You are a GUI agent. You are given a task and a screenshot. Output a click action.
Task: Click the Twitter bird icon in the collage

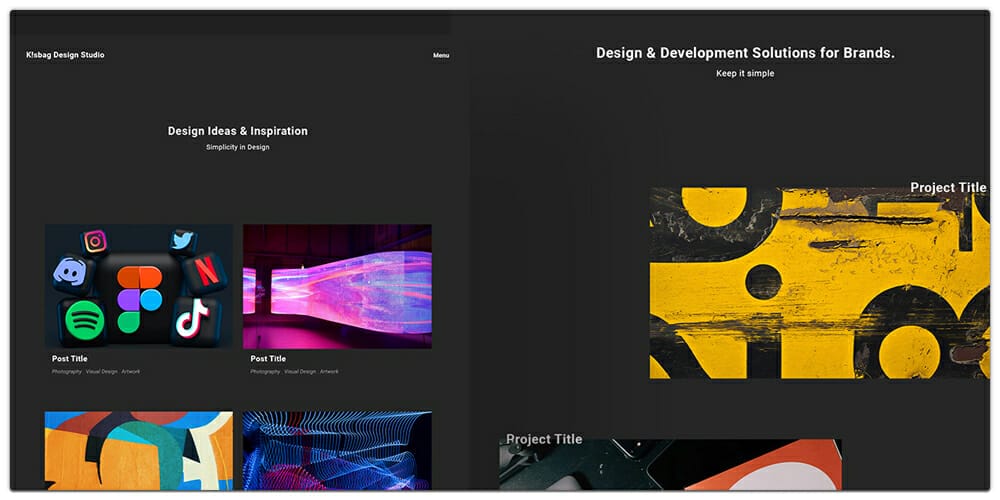(x=182, y=240)
